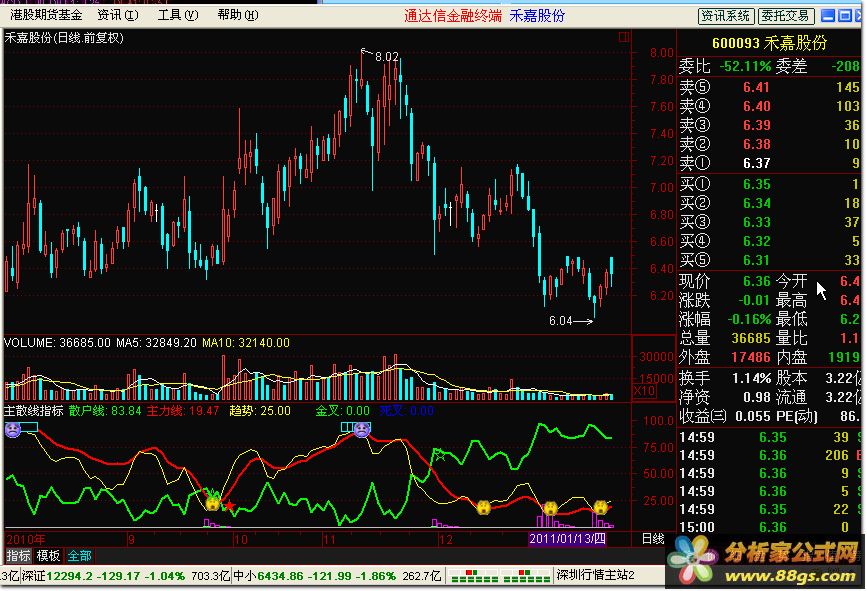Click the 散户线: 83.84 label

point(105,411)
